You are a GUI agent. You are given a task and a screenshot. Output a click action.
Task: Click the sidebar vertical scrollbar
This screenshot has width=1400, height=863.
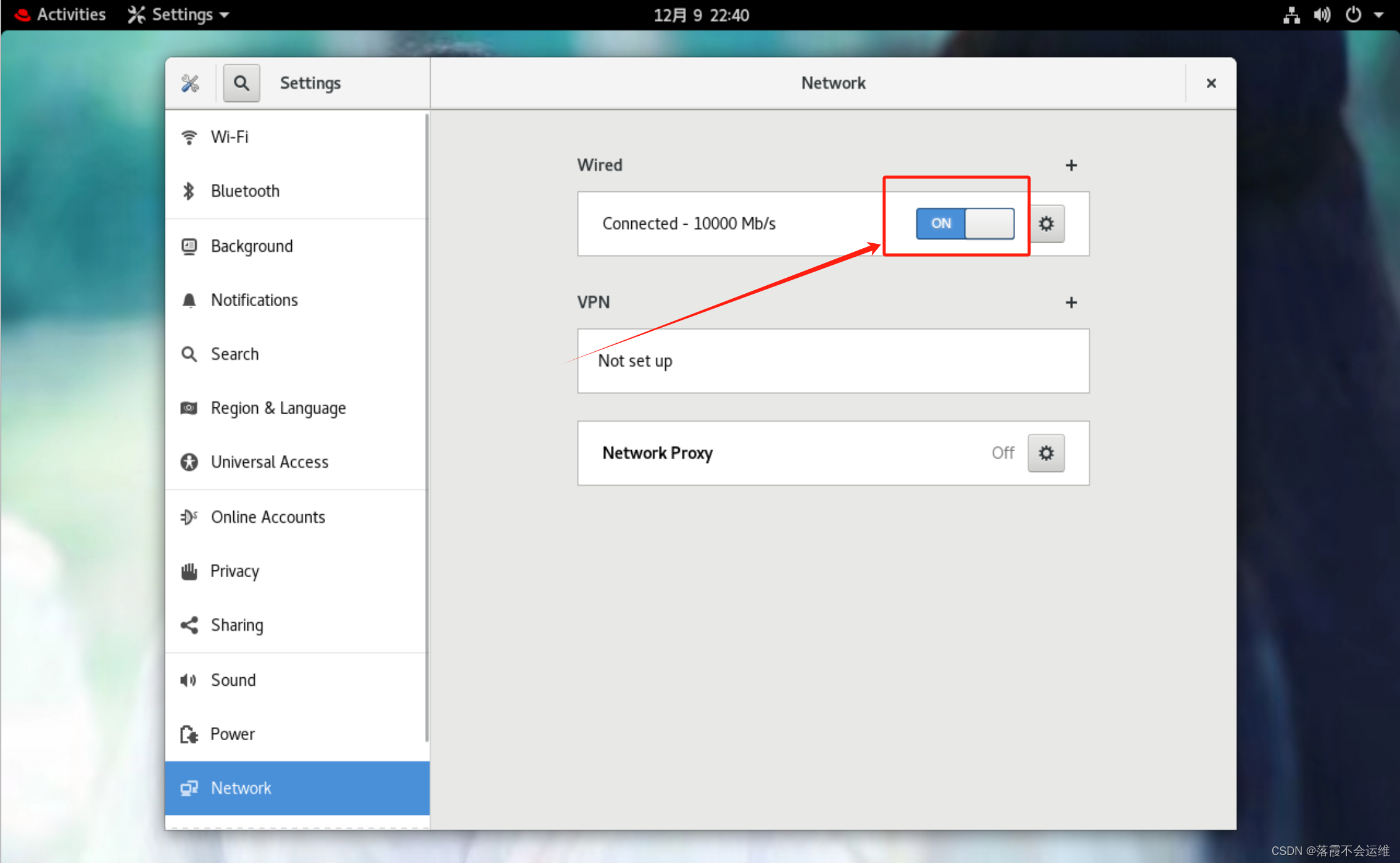pyautogui.click(x=426, y=426)
